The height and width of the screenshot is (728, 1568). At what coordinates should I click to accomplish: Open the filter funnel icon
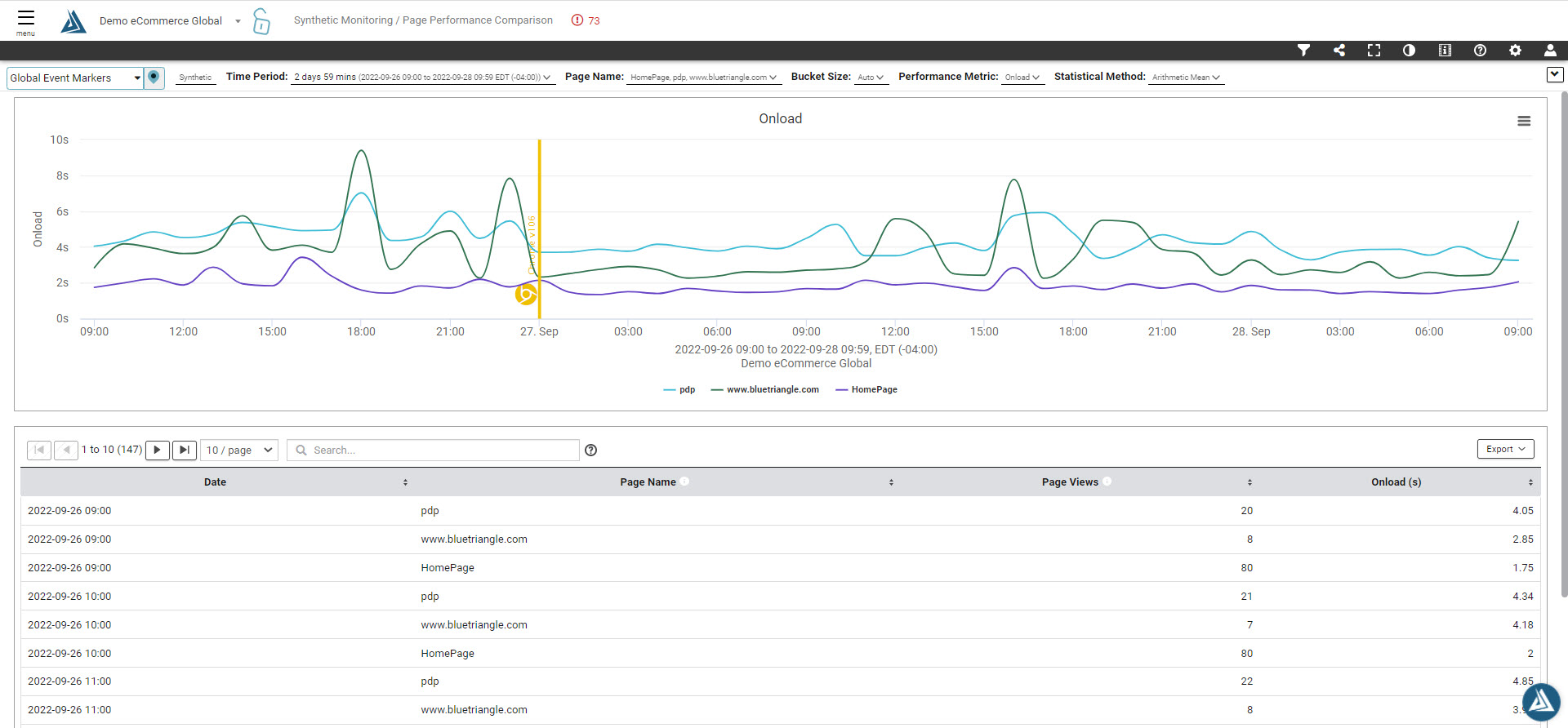1304,51
